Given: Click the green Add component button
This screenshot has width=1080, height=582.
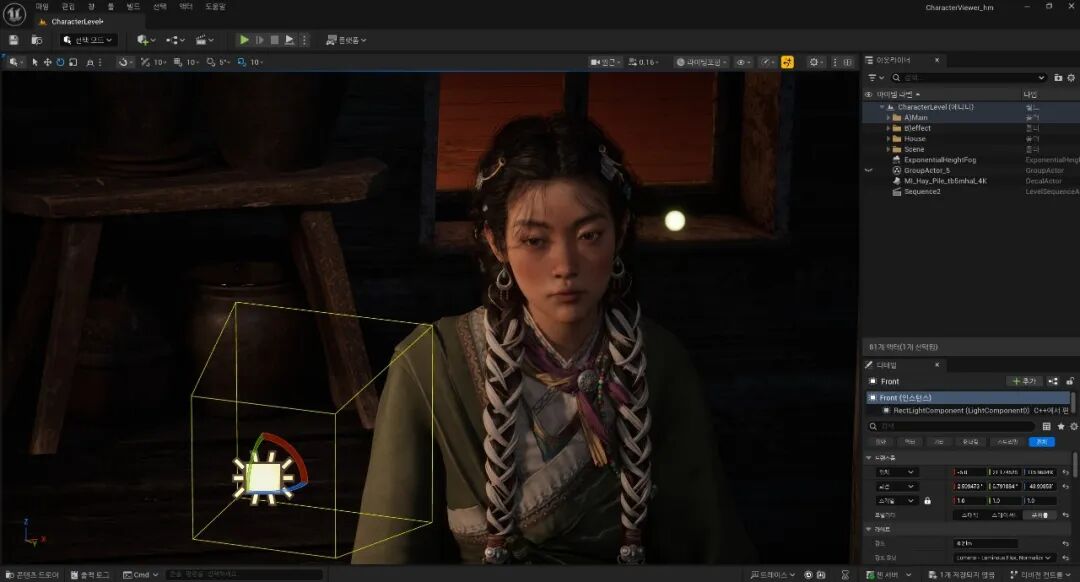Looking at the screenshot, I should (x=1024, y=381).
